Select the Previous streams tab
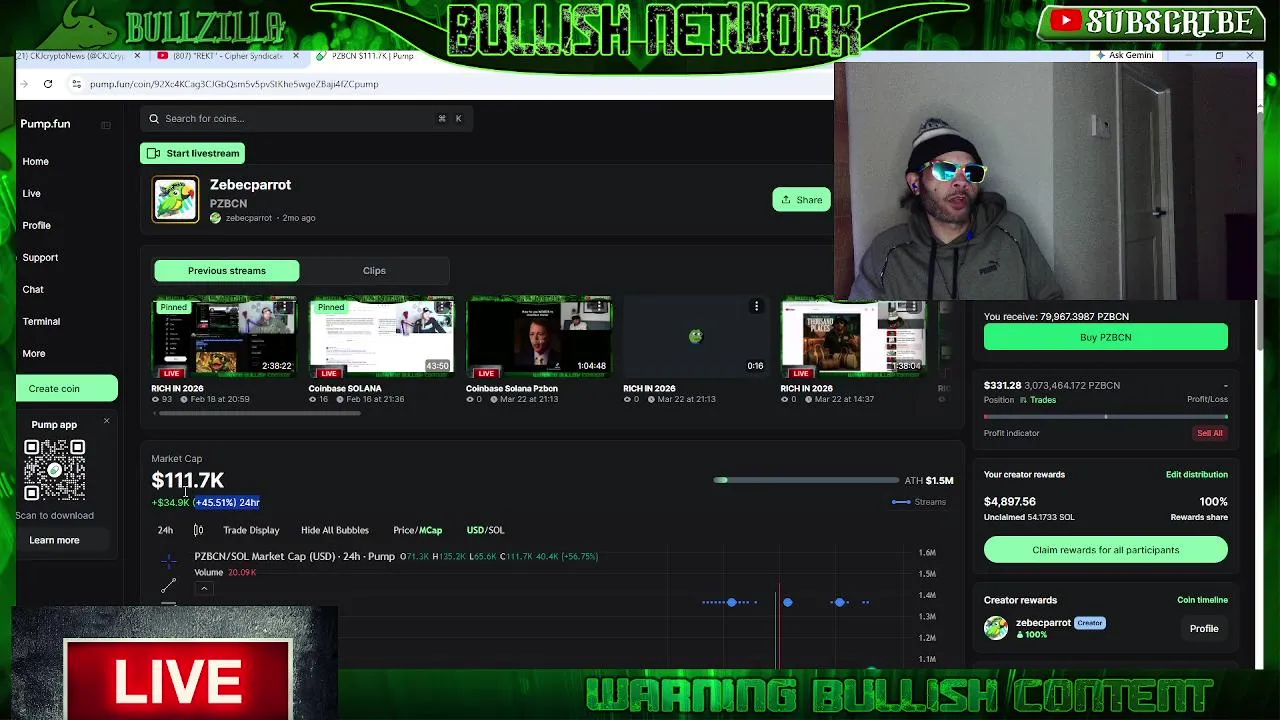This screenshot has height=720, width=1280. coord(227,270)
